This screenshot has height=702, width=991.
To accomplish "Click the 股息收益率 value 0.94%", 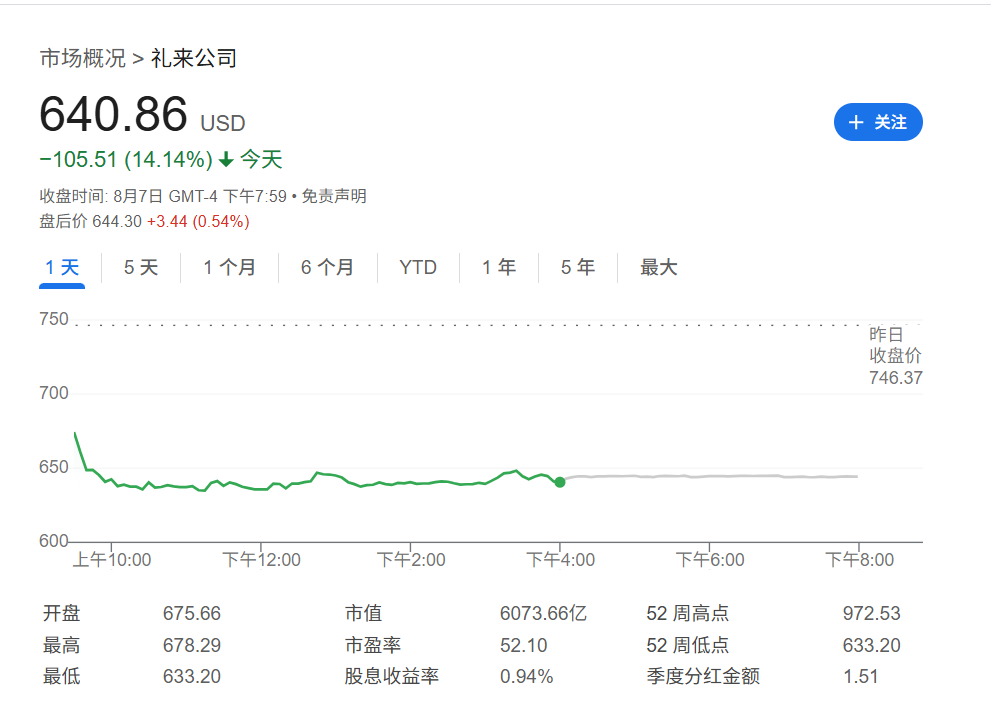I will [526, 676].
